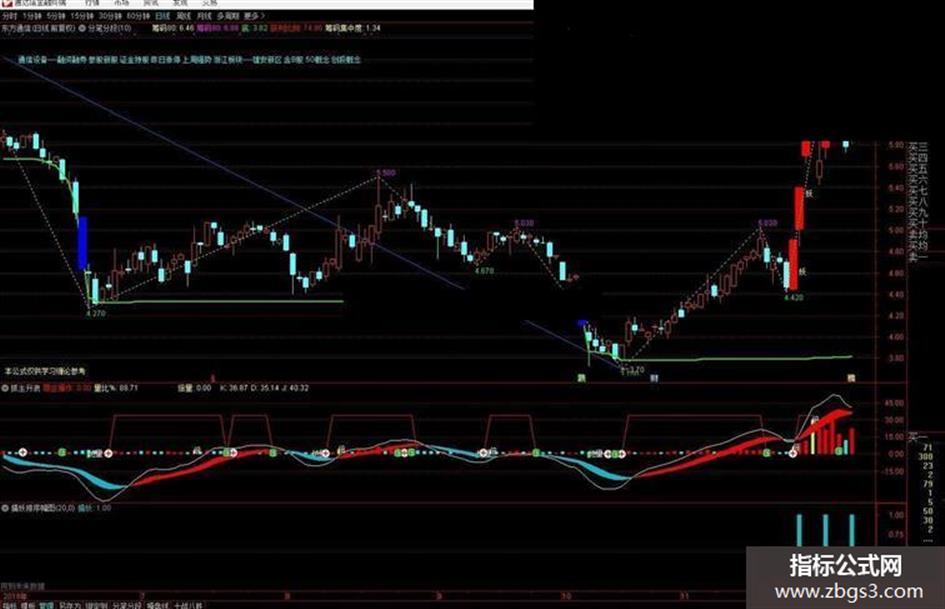Select the 操盘线 bottom tab

click(x=159, y=605)
